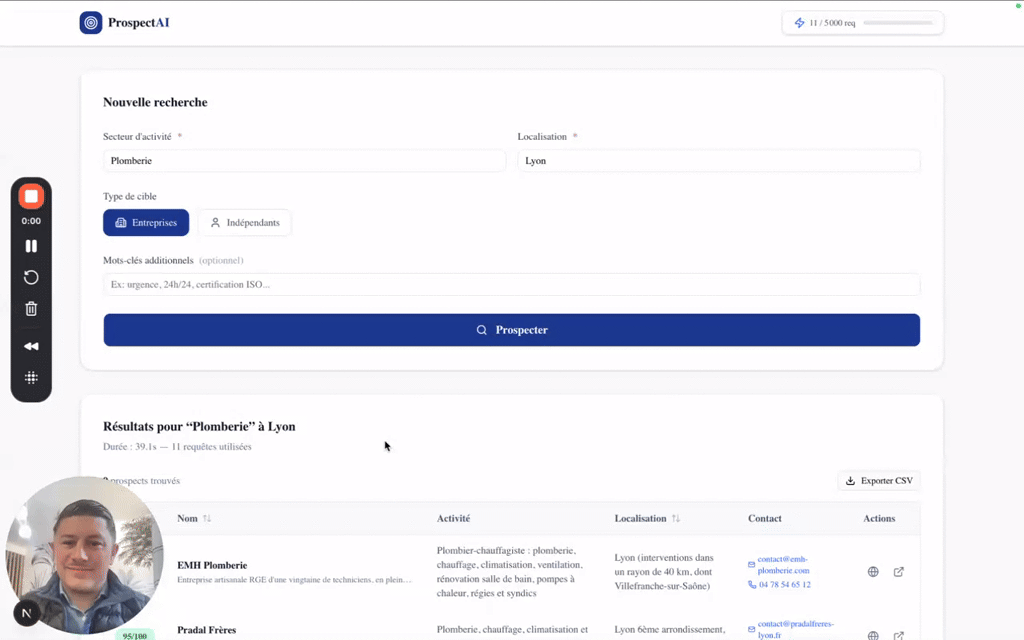Click the webcam presenter bubble
1024x640 pixels.
(x=85, y=555)
